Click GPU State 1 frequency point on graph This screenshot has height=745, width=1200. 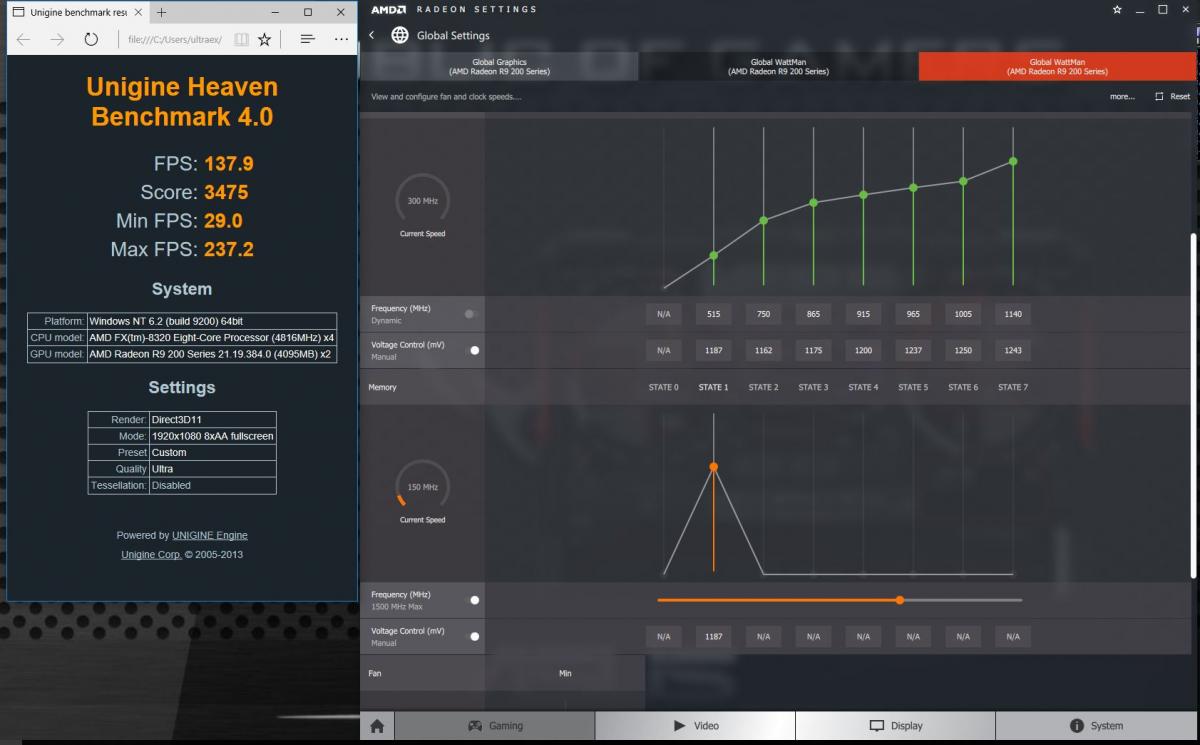point(713,256)
